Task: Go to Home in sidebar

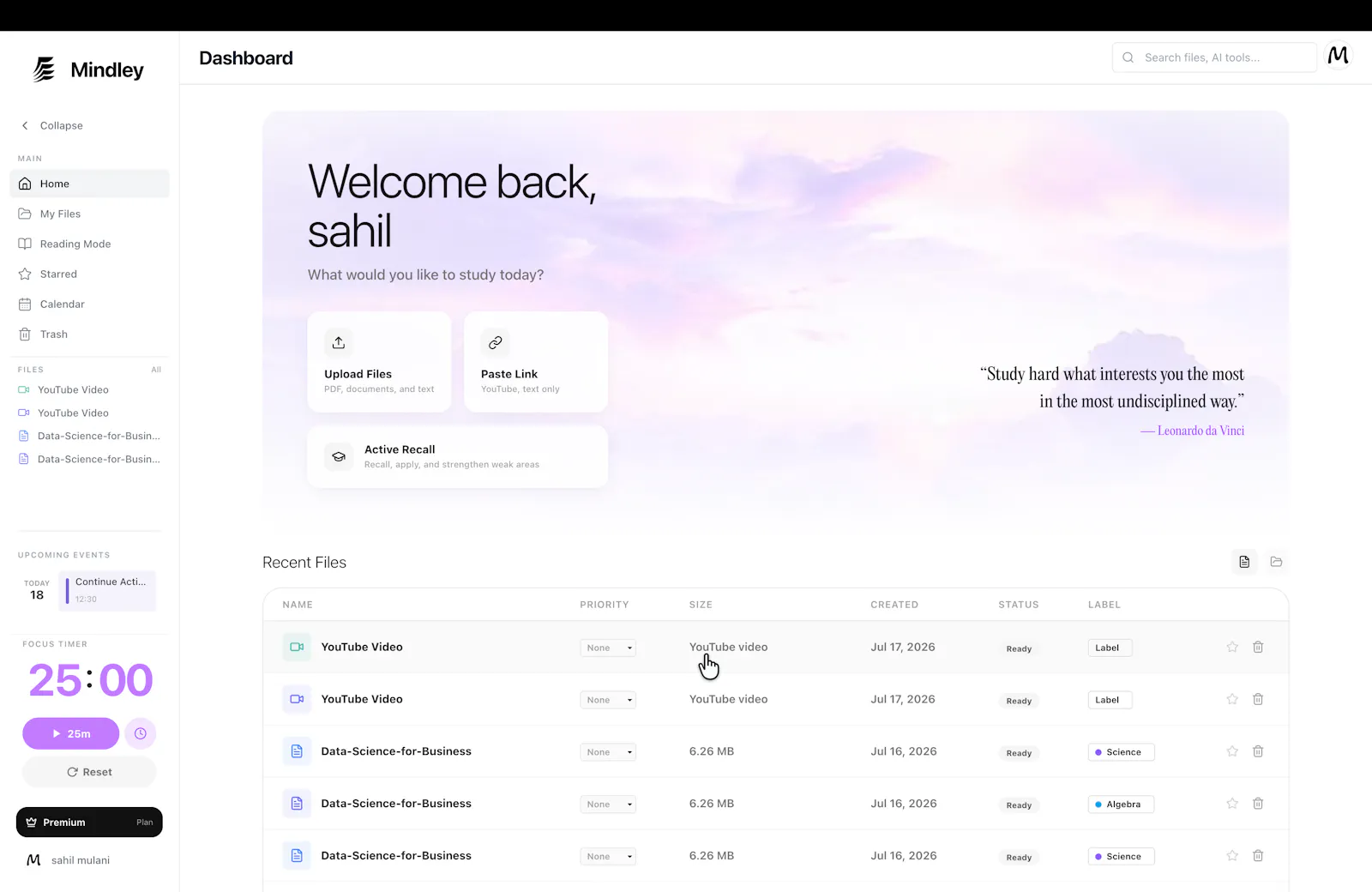Action: pyautogui.click(x=89, y=184)
